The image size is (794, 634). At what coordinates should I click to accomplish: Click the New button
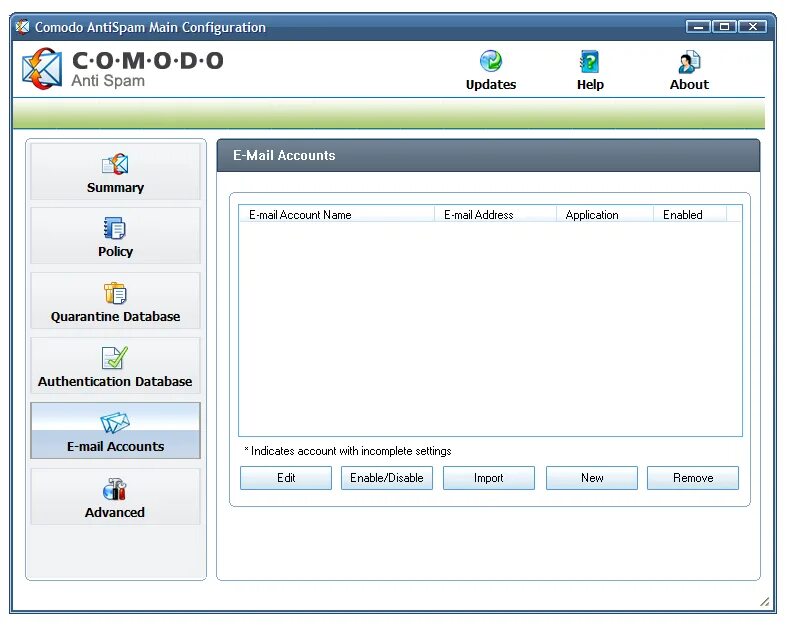(x=592, y=478)
